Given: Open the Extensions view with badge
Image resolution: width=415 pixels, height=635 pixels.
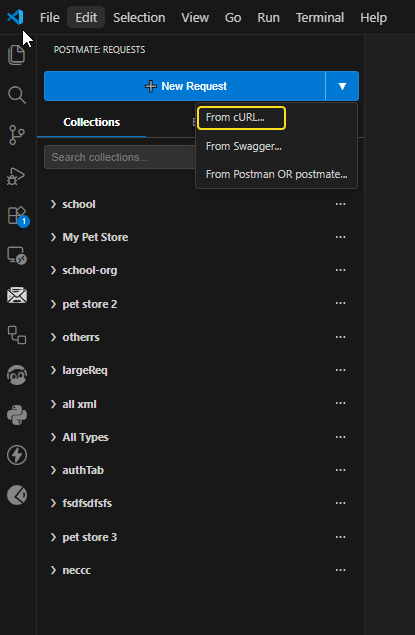Looking at the screenshot, I should point(17,216).
